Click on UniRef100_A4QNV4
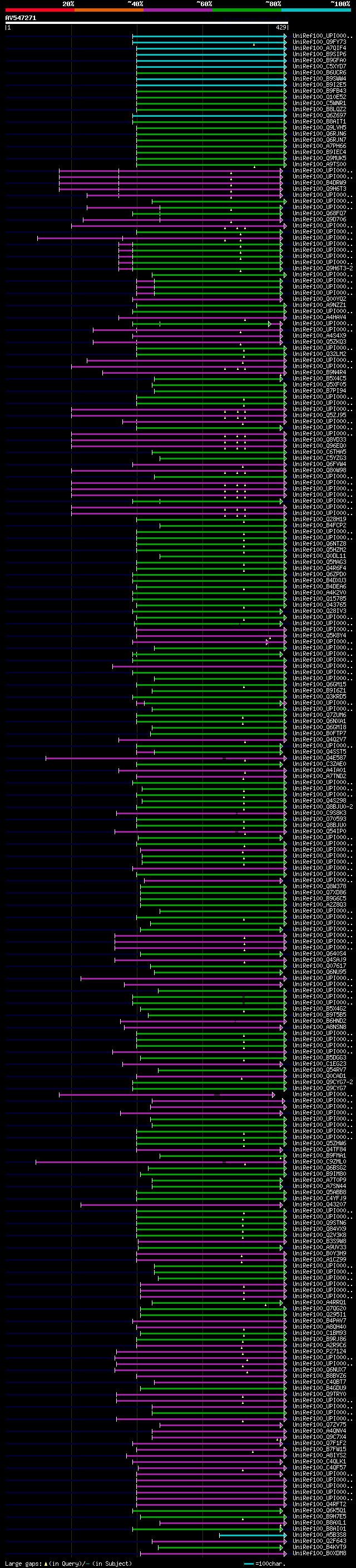 319,1431
